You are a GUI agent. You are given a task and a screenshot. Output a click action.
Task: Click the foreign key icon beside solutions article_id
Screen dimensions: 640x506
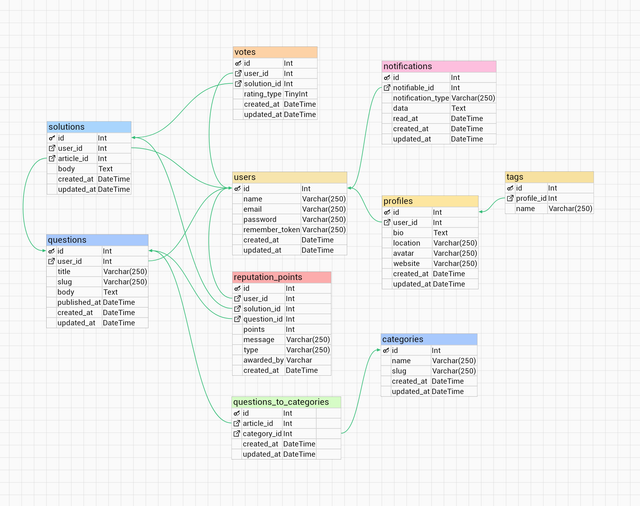click(x=52, y=158)
